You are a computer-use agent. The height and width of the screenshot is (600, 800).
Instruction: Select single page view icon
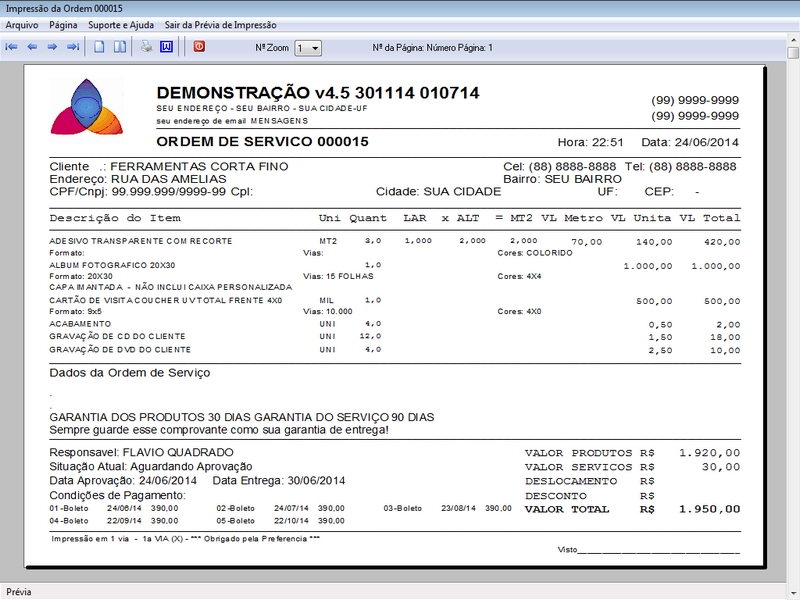[x=99, y=47]
